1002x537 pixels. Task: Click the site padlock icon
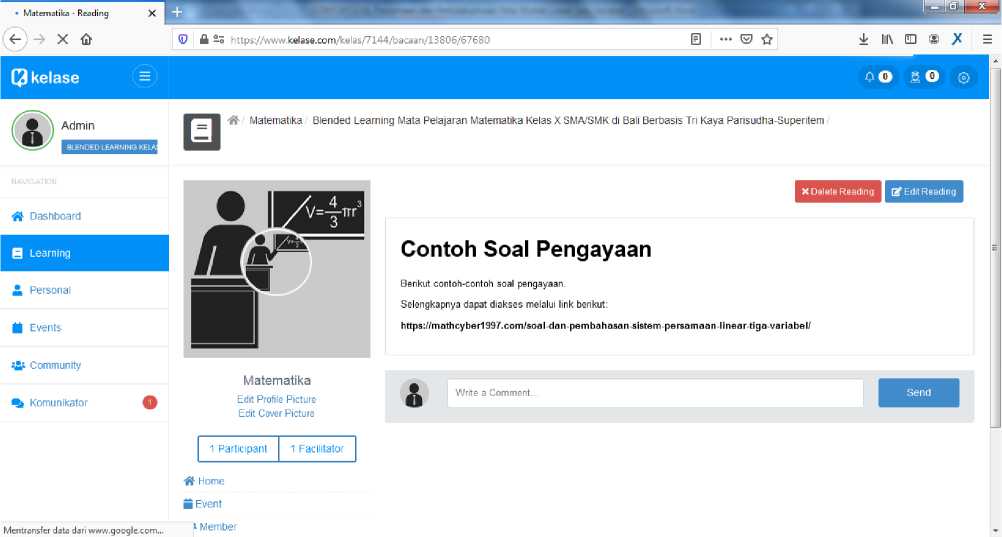[x=204, y=40]
